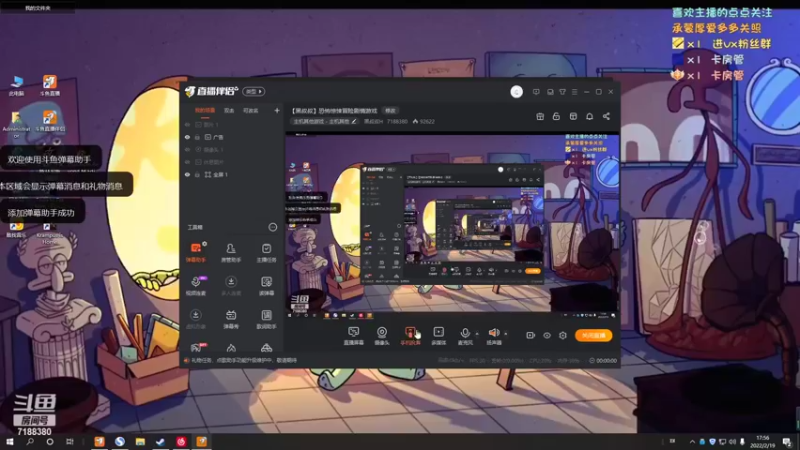Click the stream preview canvas
The image size is (800, 450).
[452, 227]
